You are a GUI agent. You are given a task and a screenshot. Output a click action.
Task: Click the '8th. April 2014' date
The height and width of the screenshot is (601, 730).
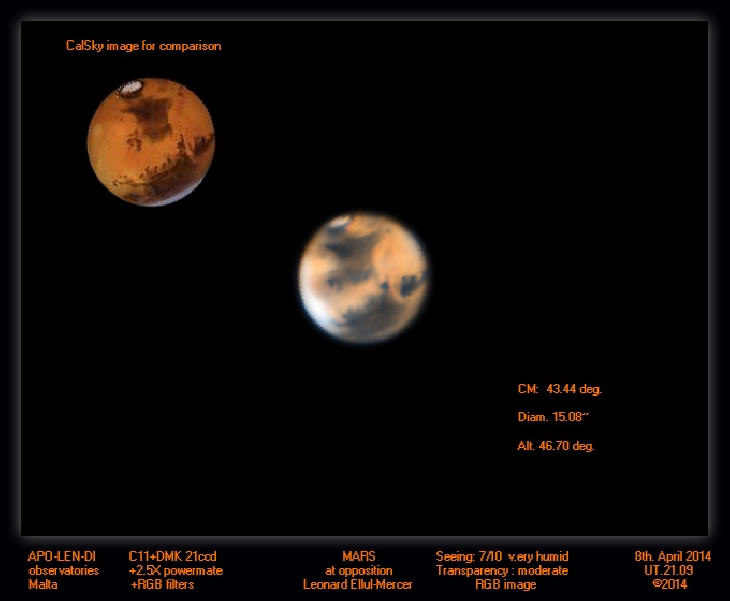pyautogui.click(x=672, y=556)
